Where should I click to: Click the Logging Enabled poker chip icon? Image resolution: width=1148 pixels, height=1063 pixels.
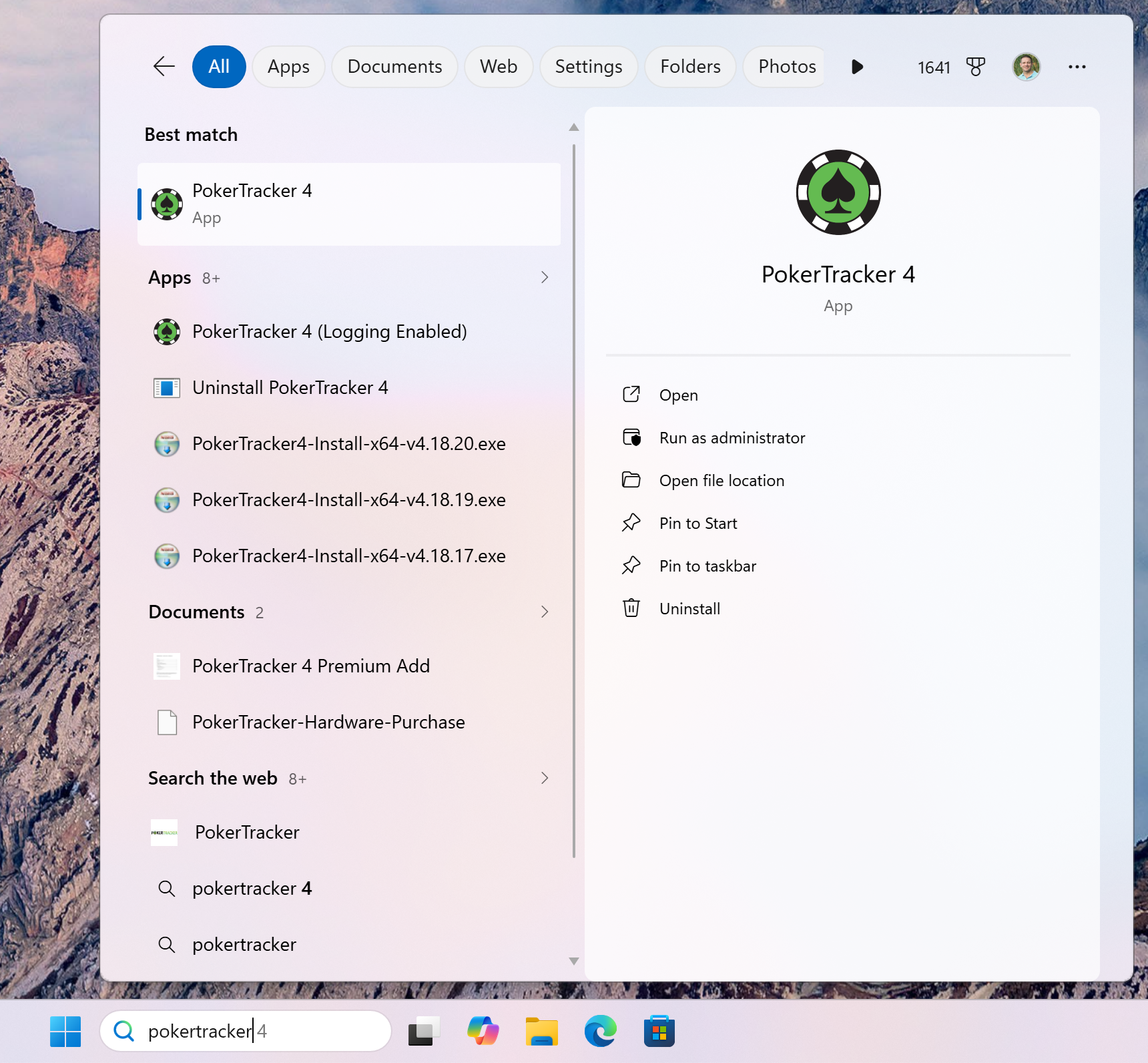[x=167, y=332]
